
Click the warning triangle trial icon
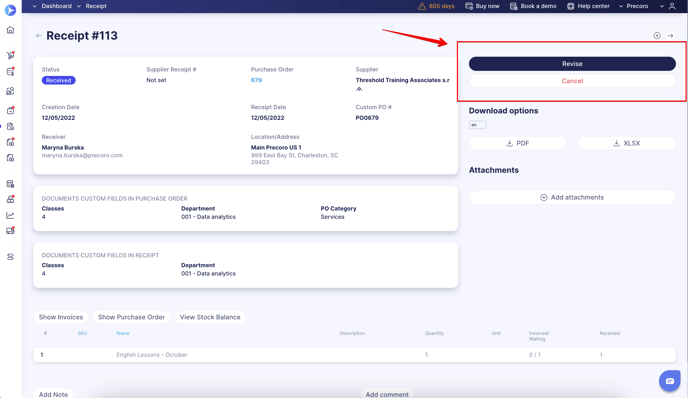(422, 6)
